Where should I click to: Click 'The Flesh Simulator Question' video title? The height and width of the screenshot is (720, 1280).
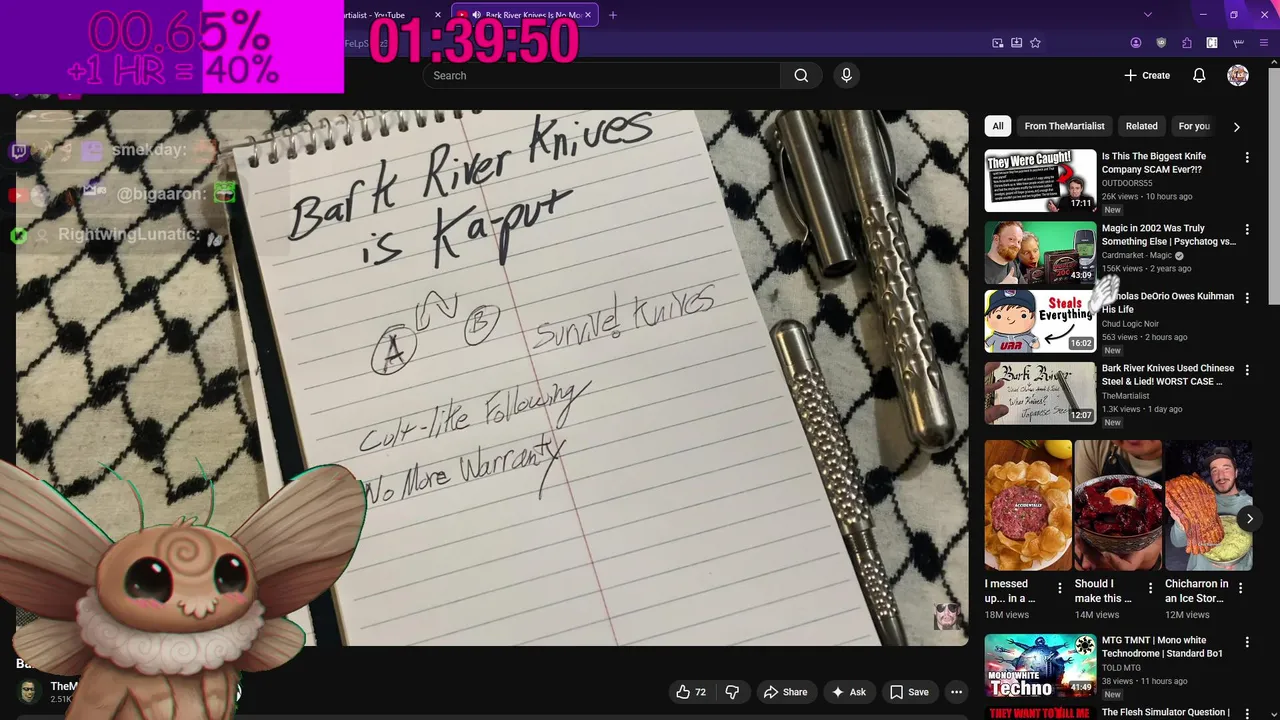pyautogui.click(x=1165, y=712)
